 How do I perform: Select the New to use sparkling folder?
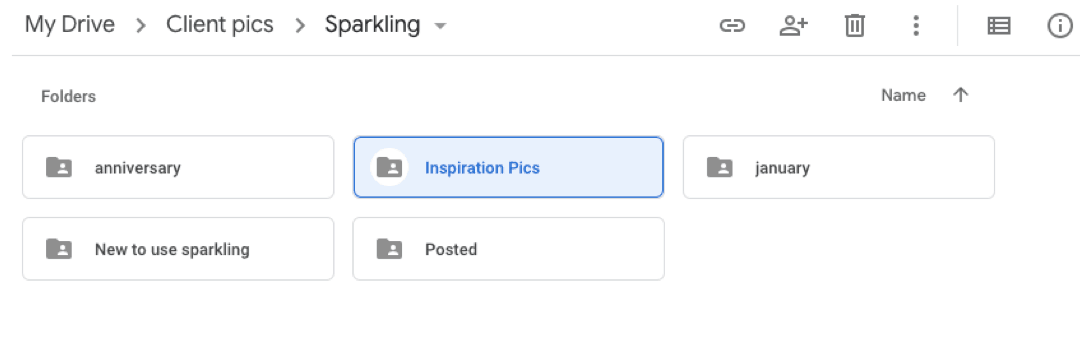pos(178,249)
